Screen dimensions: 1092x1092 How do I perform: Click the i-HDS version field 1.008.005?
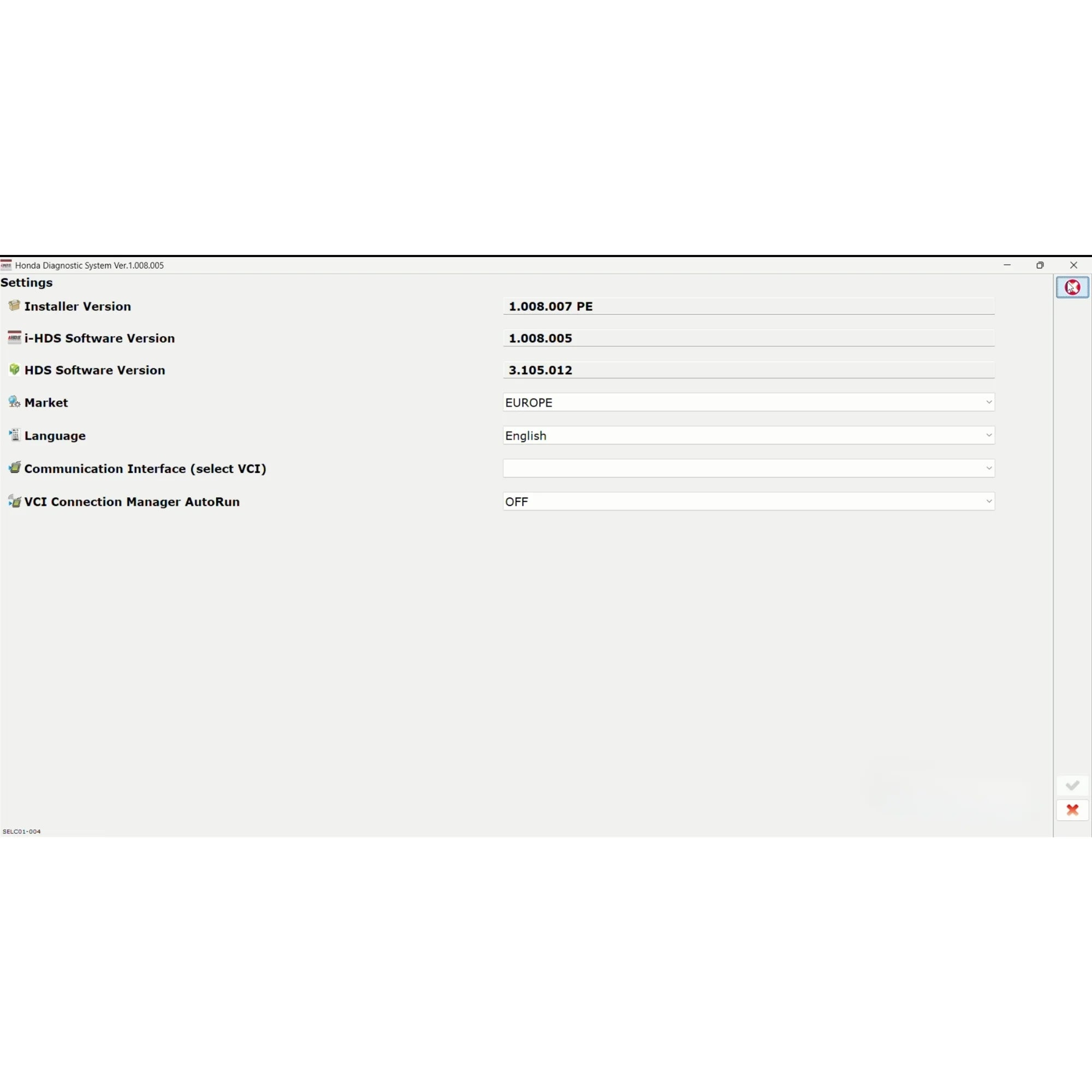pyautogui.click(x=749, y=338)
